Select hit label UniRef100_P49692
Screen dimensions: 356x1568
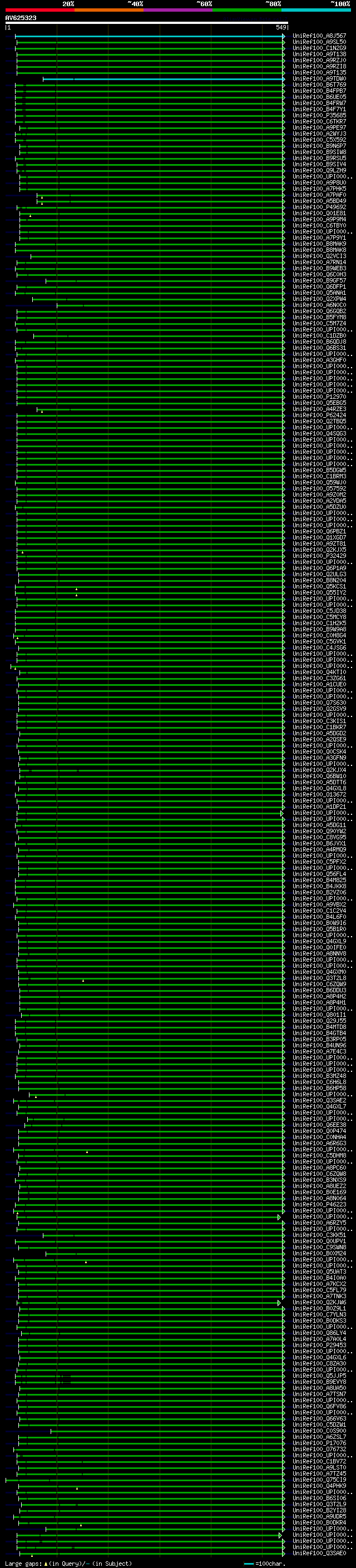[319, 207]
